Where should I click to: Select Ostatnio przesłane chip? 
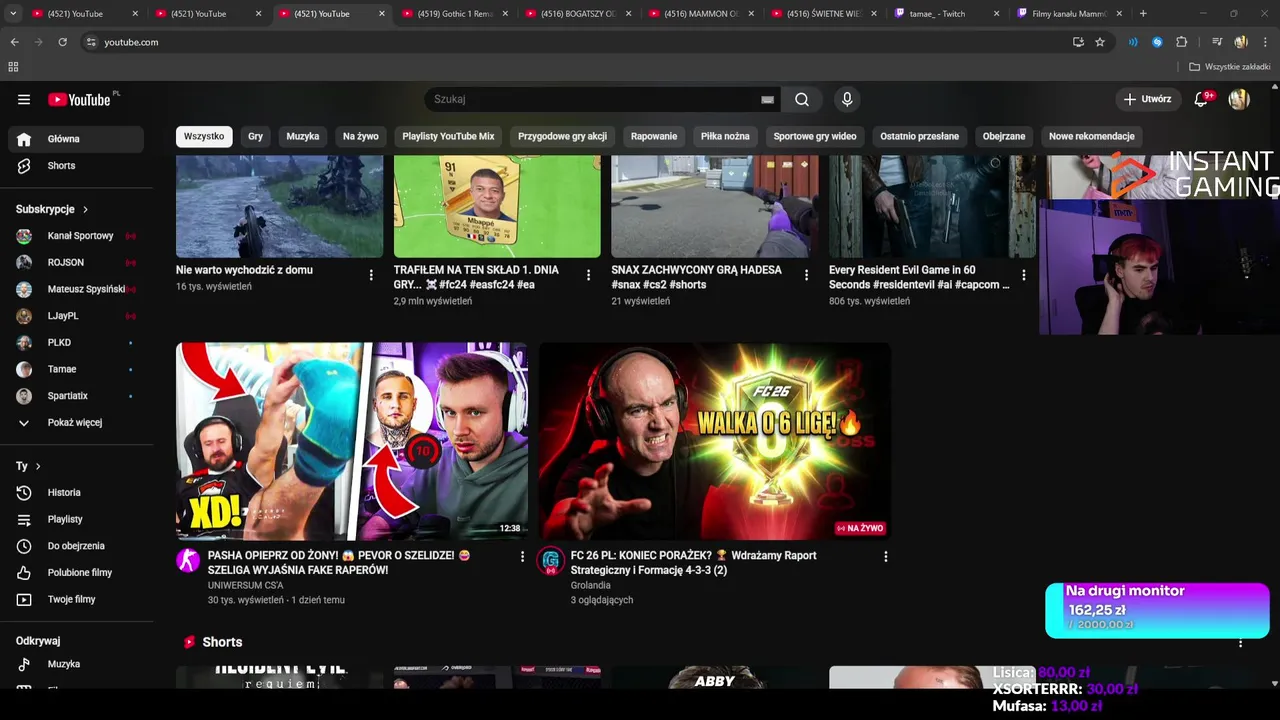(919, 136)
